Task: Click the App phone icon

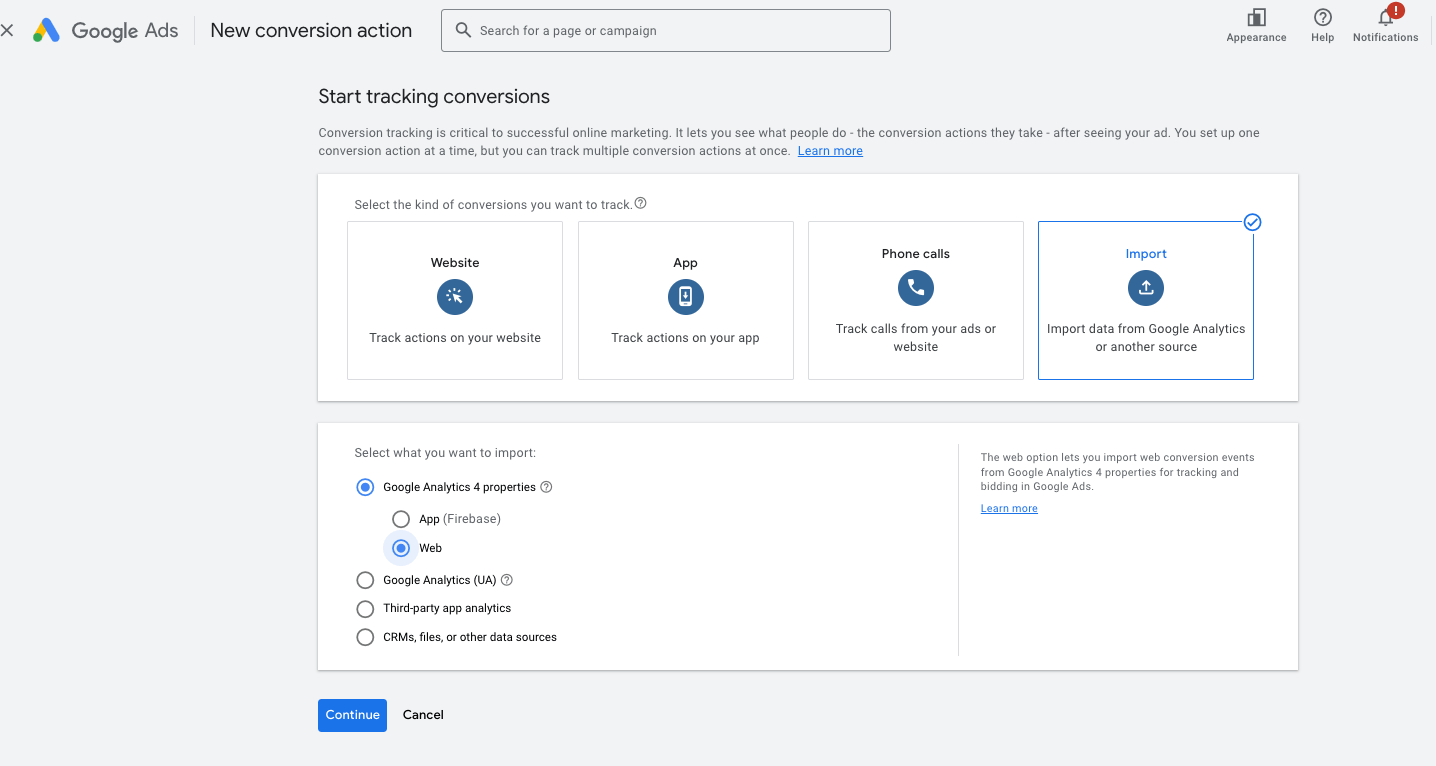Action: pyautogui.click(x=686, y=297)
